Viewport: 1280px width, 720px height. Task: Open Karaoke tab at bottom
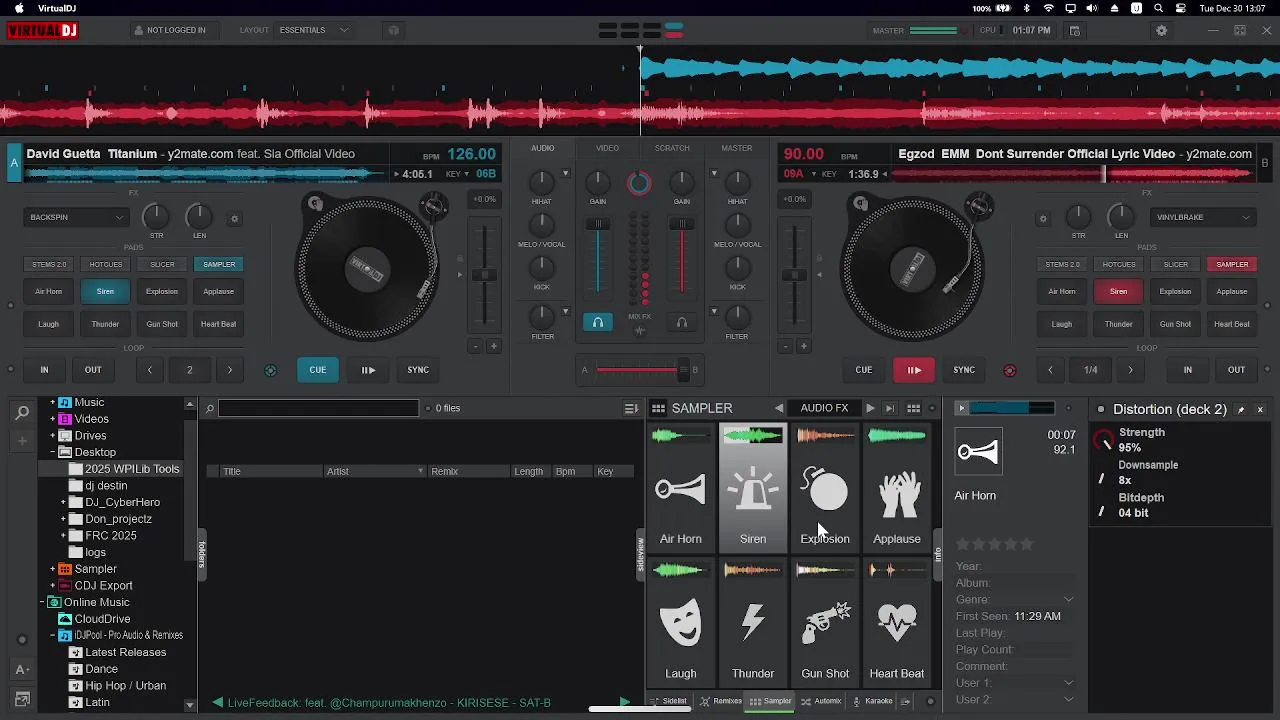[872, 701]
